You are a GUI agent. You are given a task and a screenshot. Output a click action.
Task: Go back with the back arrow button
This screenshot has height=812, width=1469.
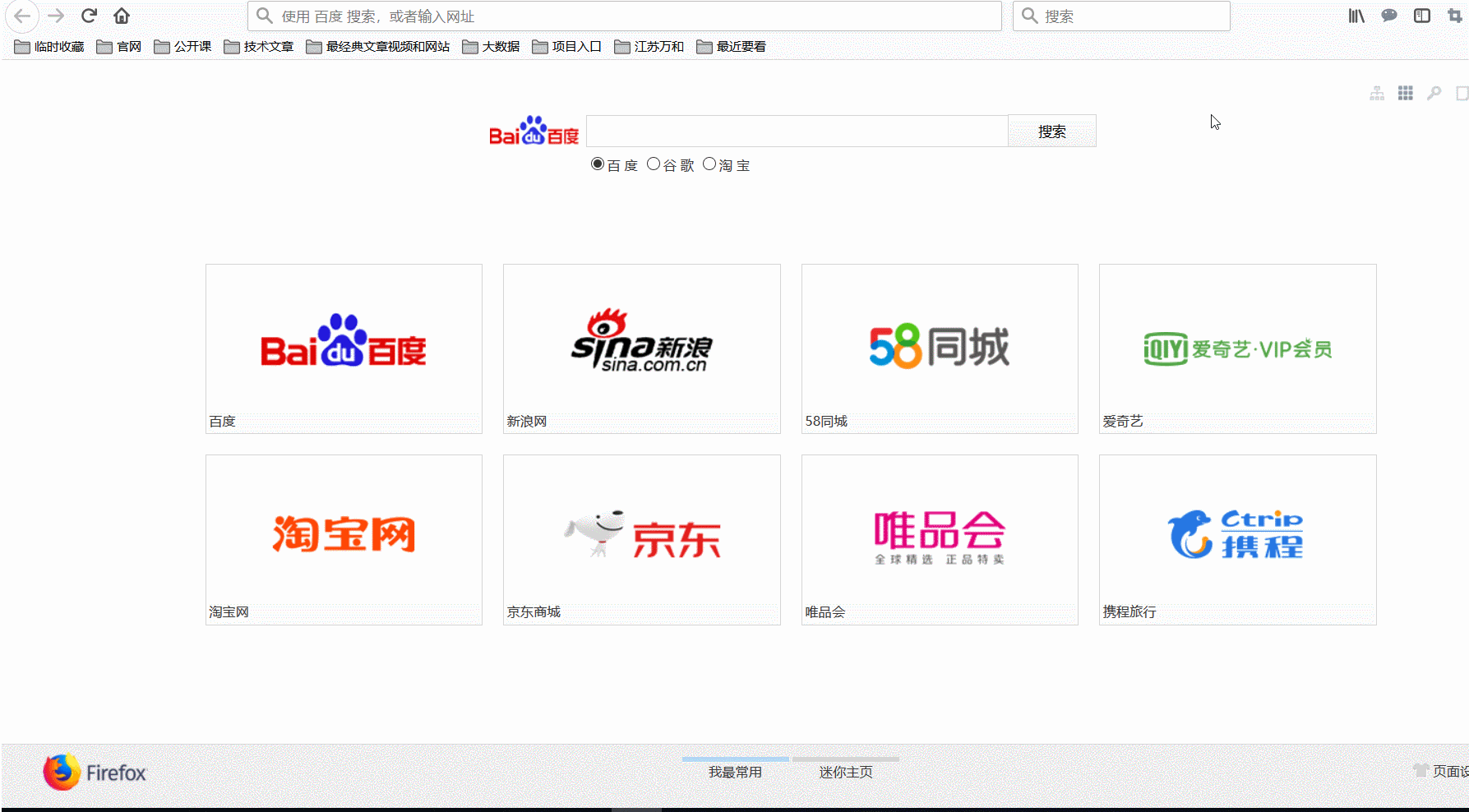coord(22,16)
